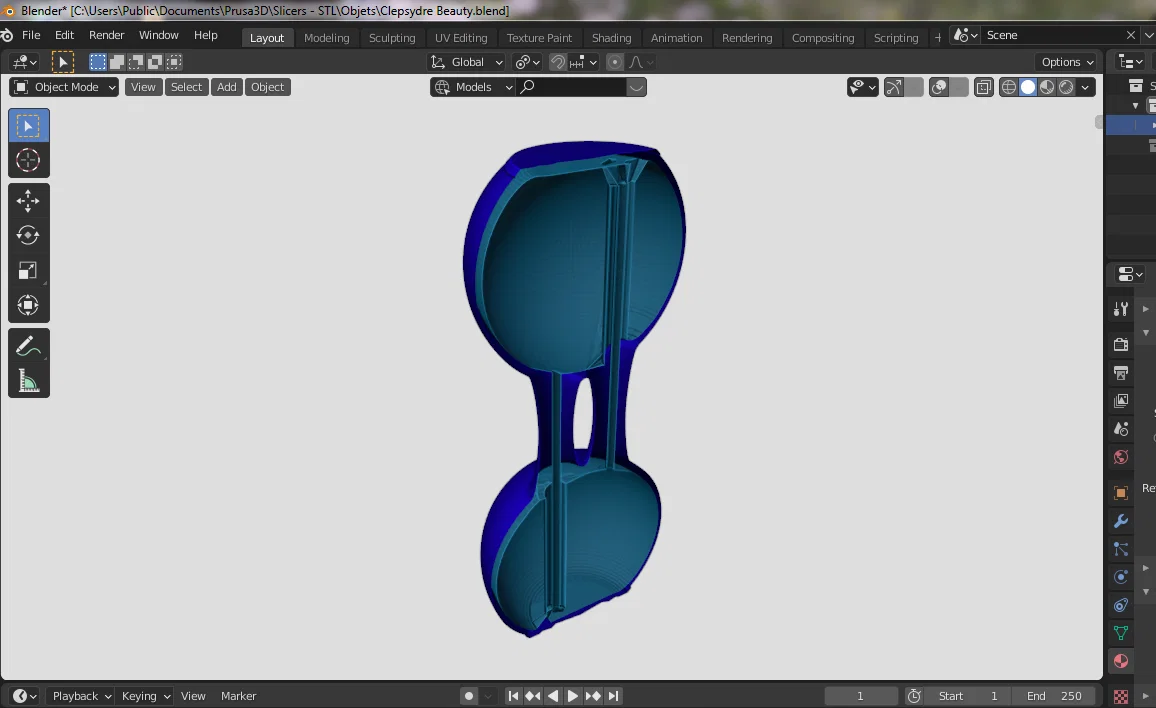Image resolution: width=1156 pixels, height=708 pixels.
Task: Choose the Scale tool
Action: click(x=28, y=271)
